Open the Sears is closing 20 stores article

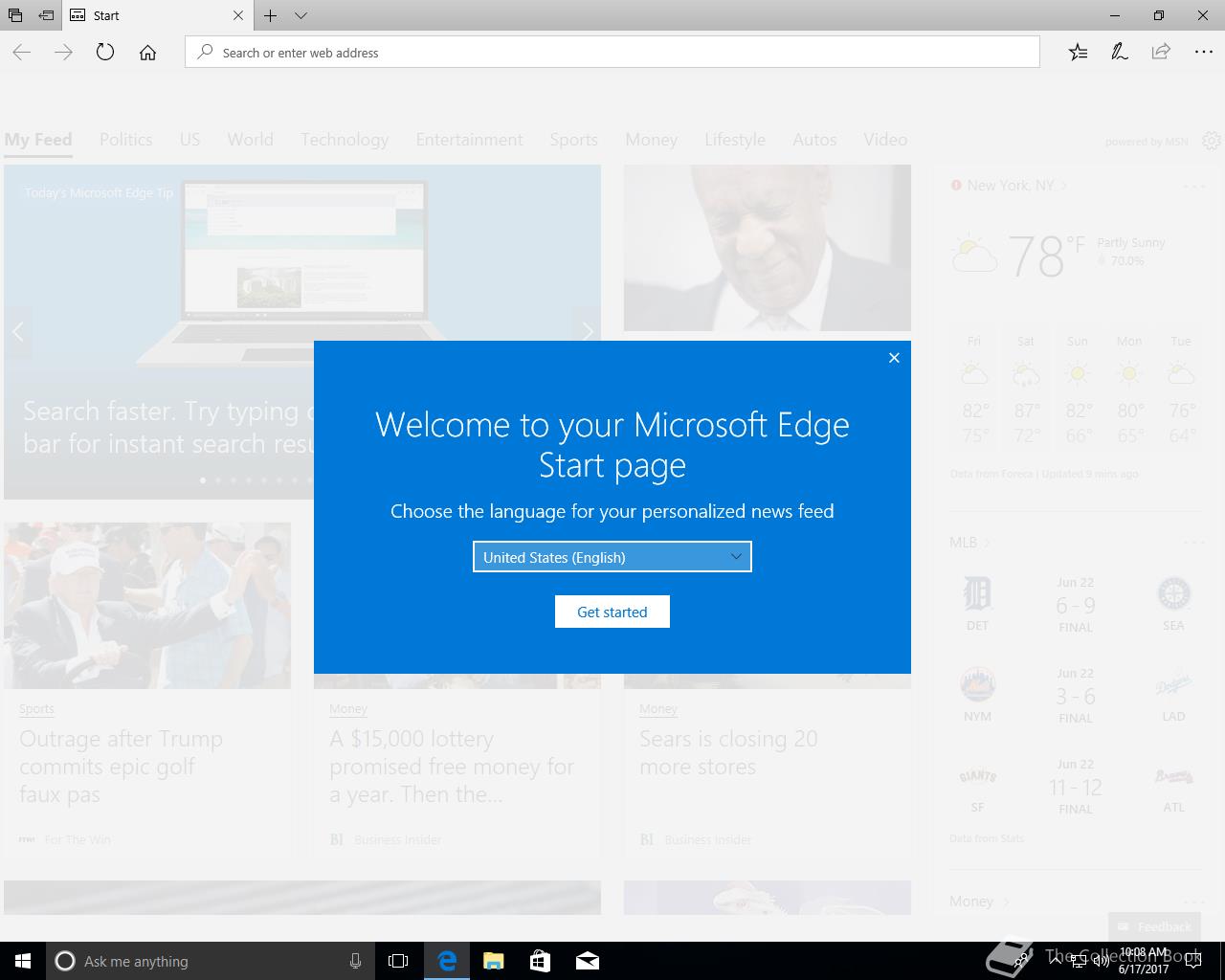[728, 753]
